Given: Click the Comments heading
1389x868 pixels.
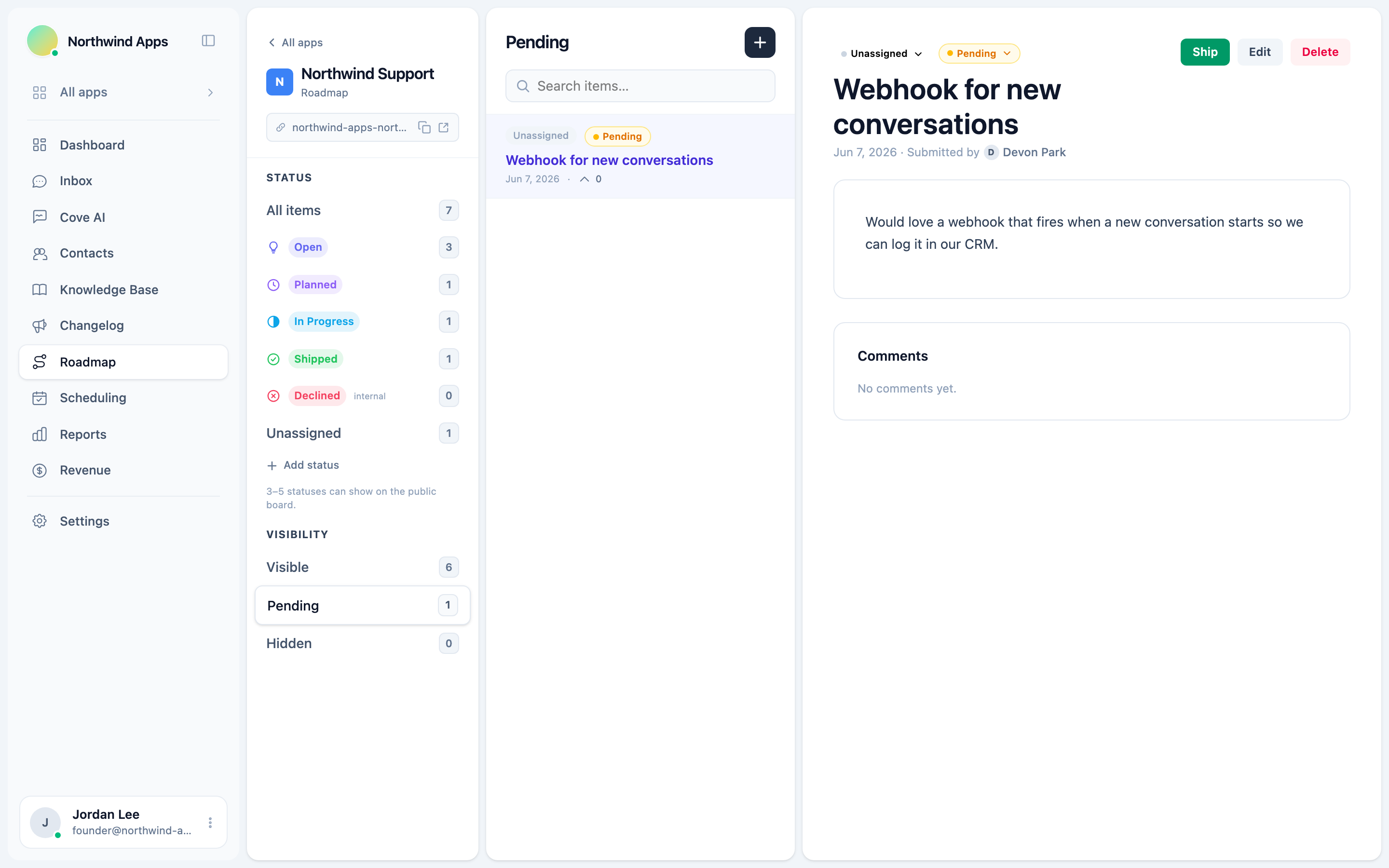Looking at the screenshot, I should [x=892, y=356].
